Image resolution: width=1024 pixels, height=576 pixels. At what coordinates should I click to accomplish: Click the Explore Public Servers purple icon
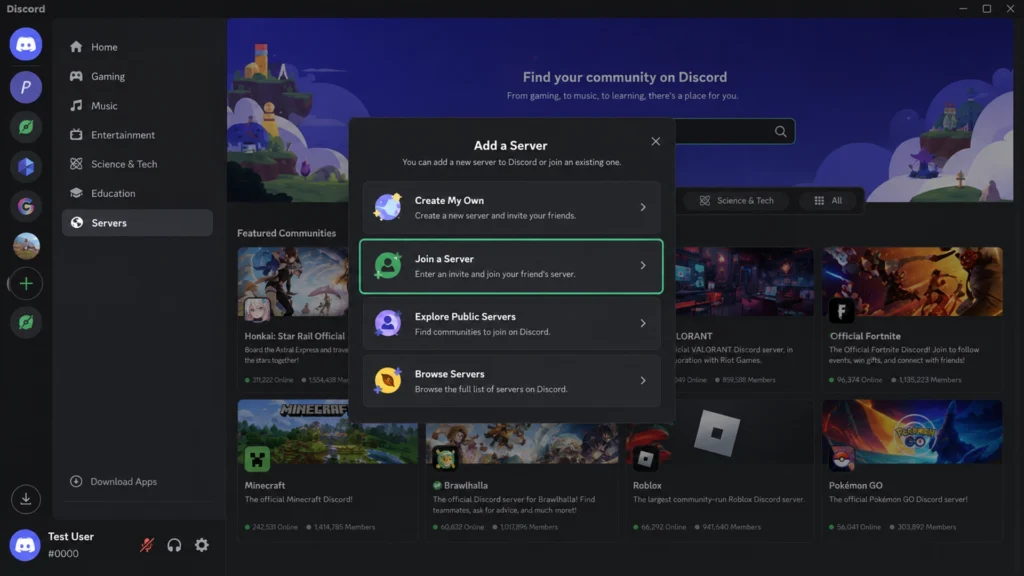tap(387, 323)
